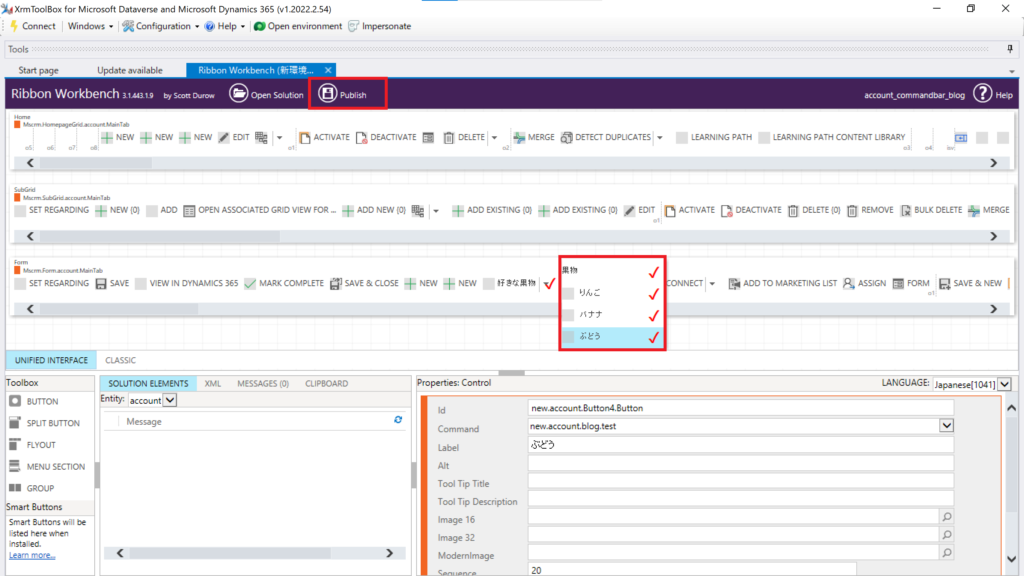The image size is (1024, 576).
Task: Select the ぶどう flyout menu item
Action: [611, 336]
